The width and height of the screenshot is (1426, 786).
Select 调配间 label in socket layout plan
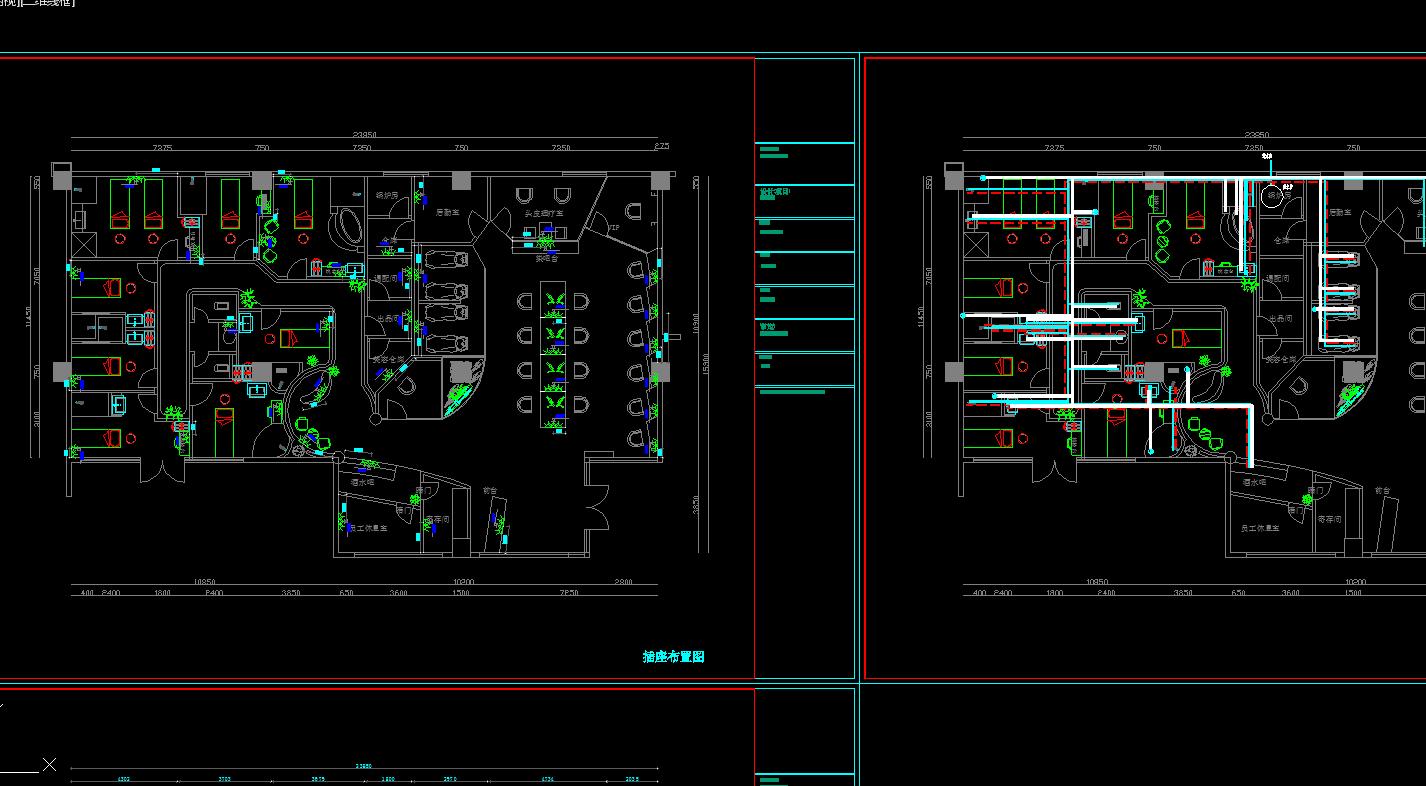[x=385, y=279]
